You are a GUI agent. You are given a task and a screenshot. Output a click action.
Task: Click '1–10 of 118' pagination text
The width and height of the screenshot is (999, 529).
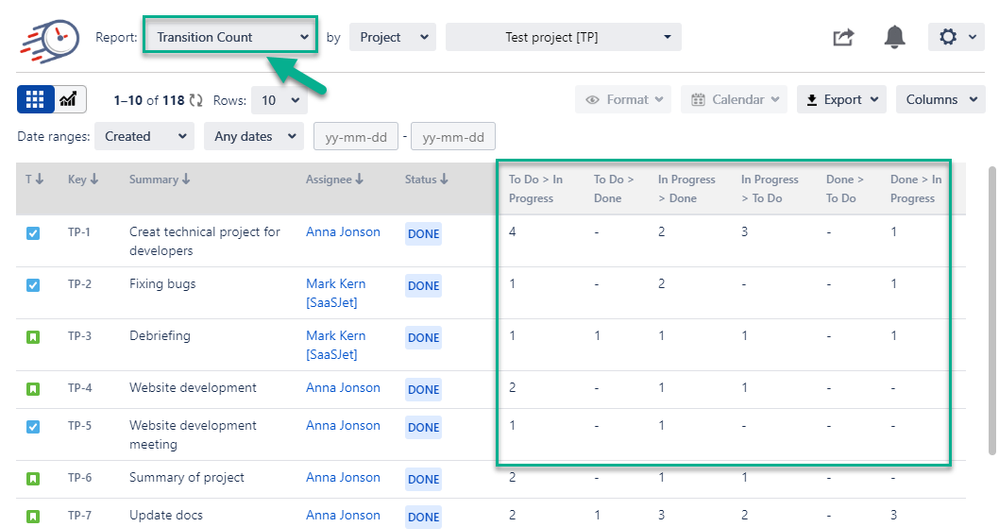[x=149, y=100]
